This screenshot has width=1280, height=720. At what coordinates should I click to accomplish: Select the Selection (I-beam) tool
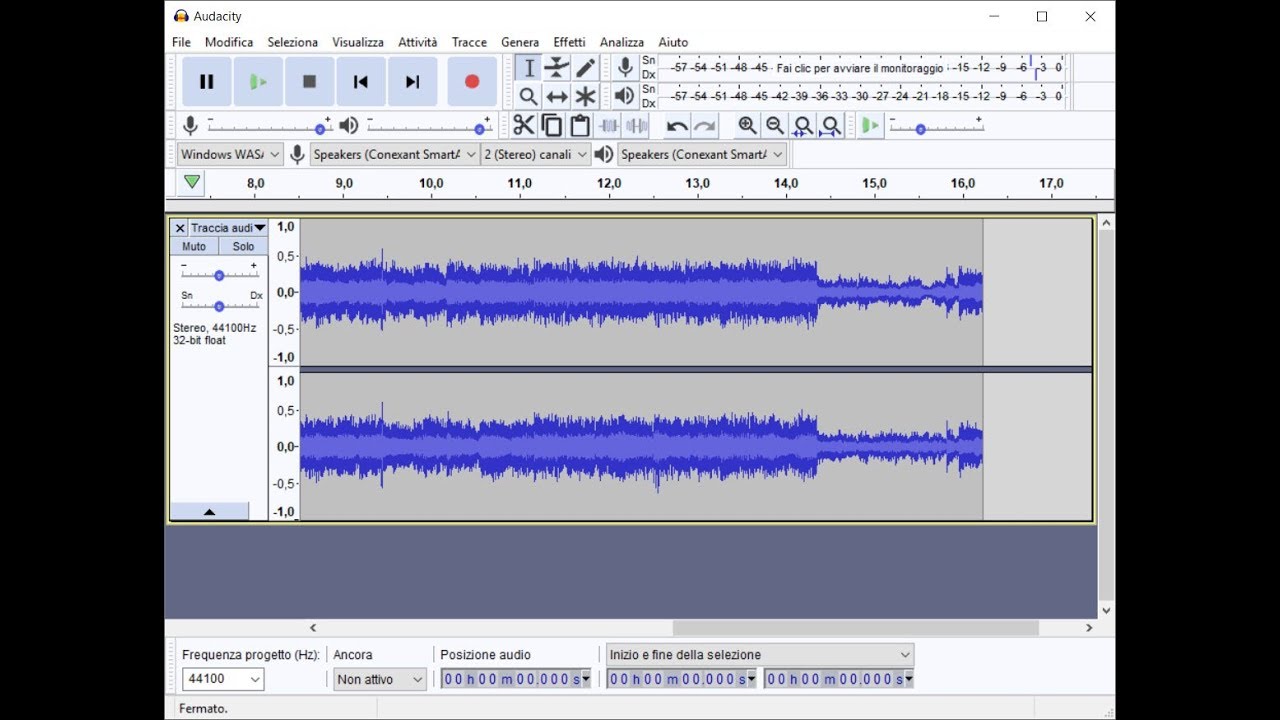(x=529, y=68)
